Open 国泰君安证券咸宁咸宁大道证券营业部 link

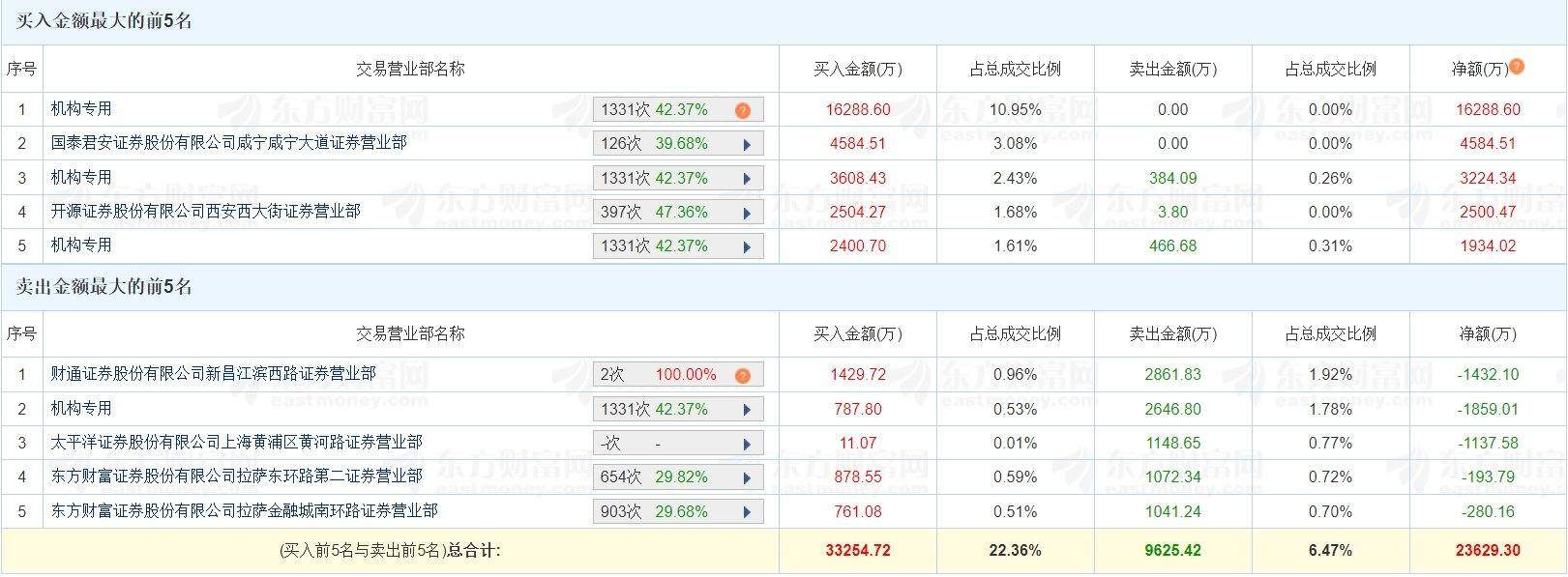228,143
